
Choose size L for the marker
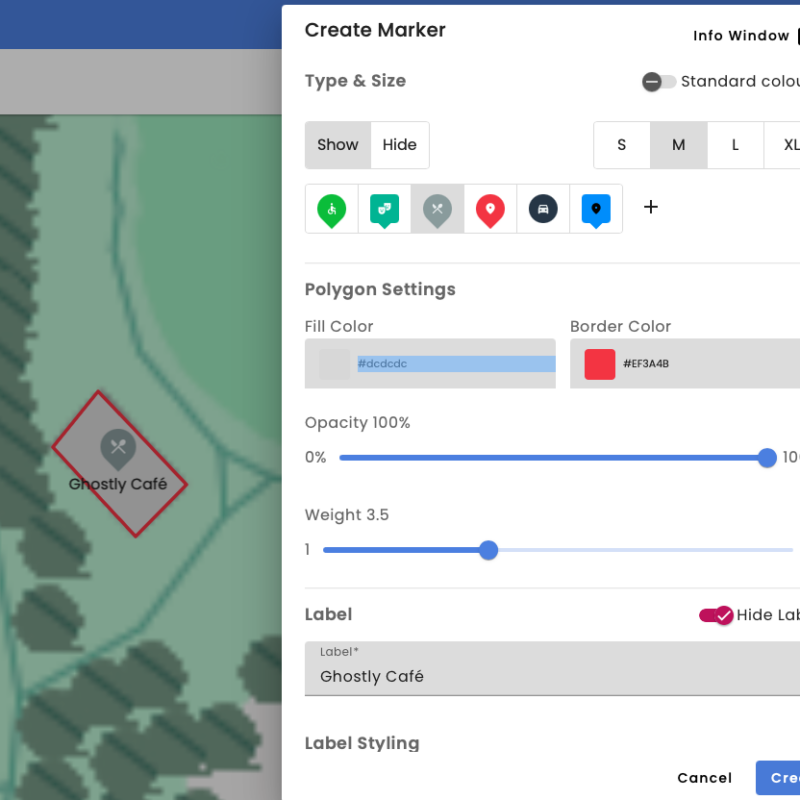coord(735,145)
